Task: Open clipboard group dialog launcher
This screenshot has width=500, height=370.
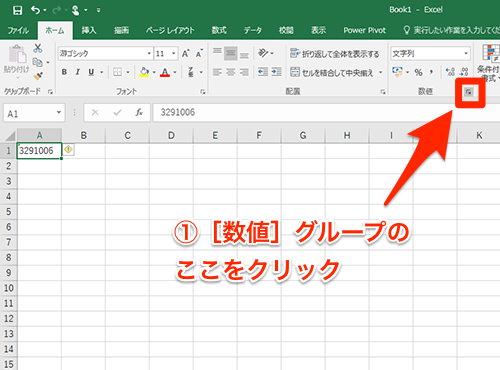Action: coord(50,91)
